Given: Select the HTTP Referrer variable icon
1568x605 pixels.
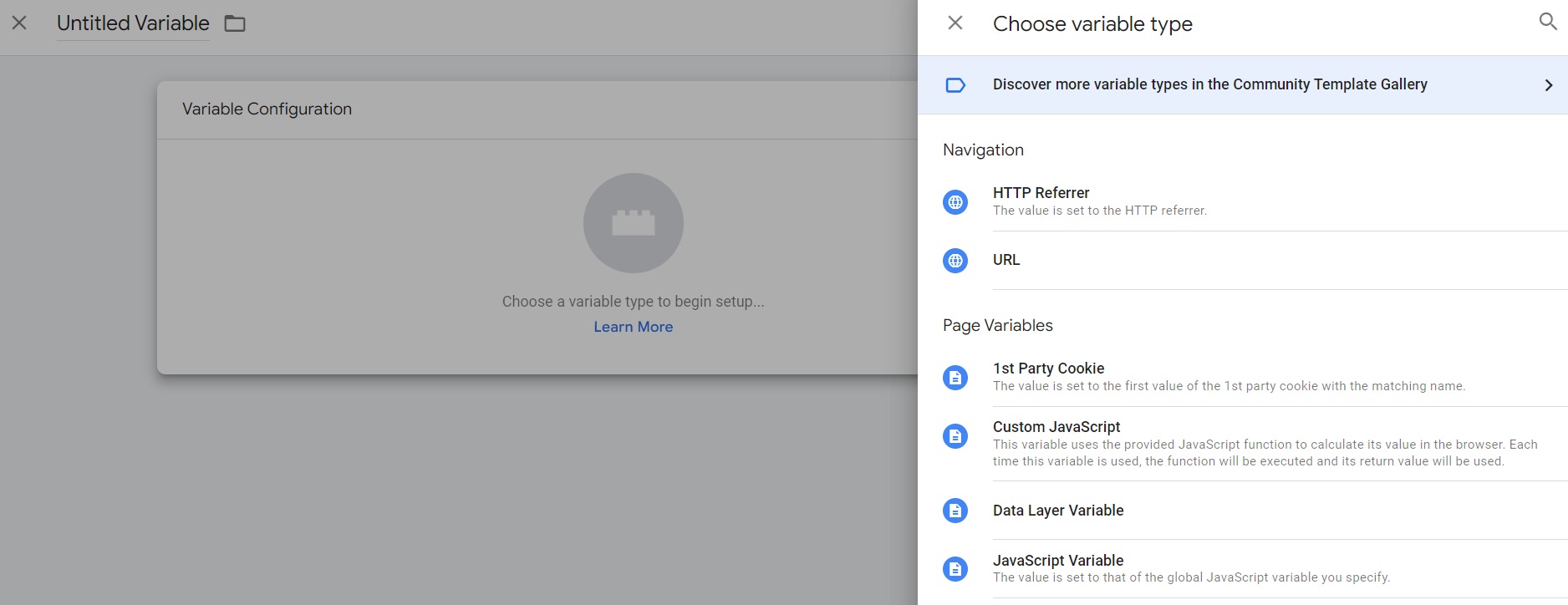Looking at the screenshot, I should click(x=955, y=201).
